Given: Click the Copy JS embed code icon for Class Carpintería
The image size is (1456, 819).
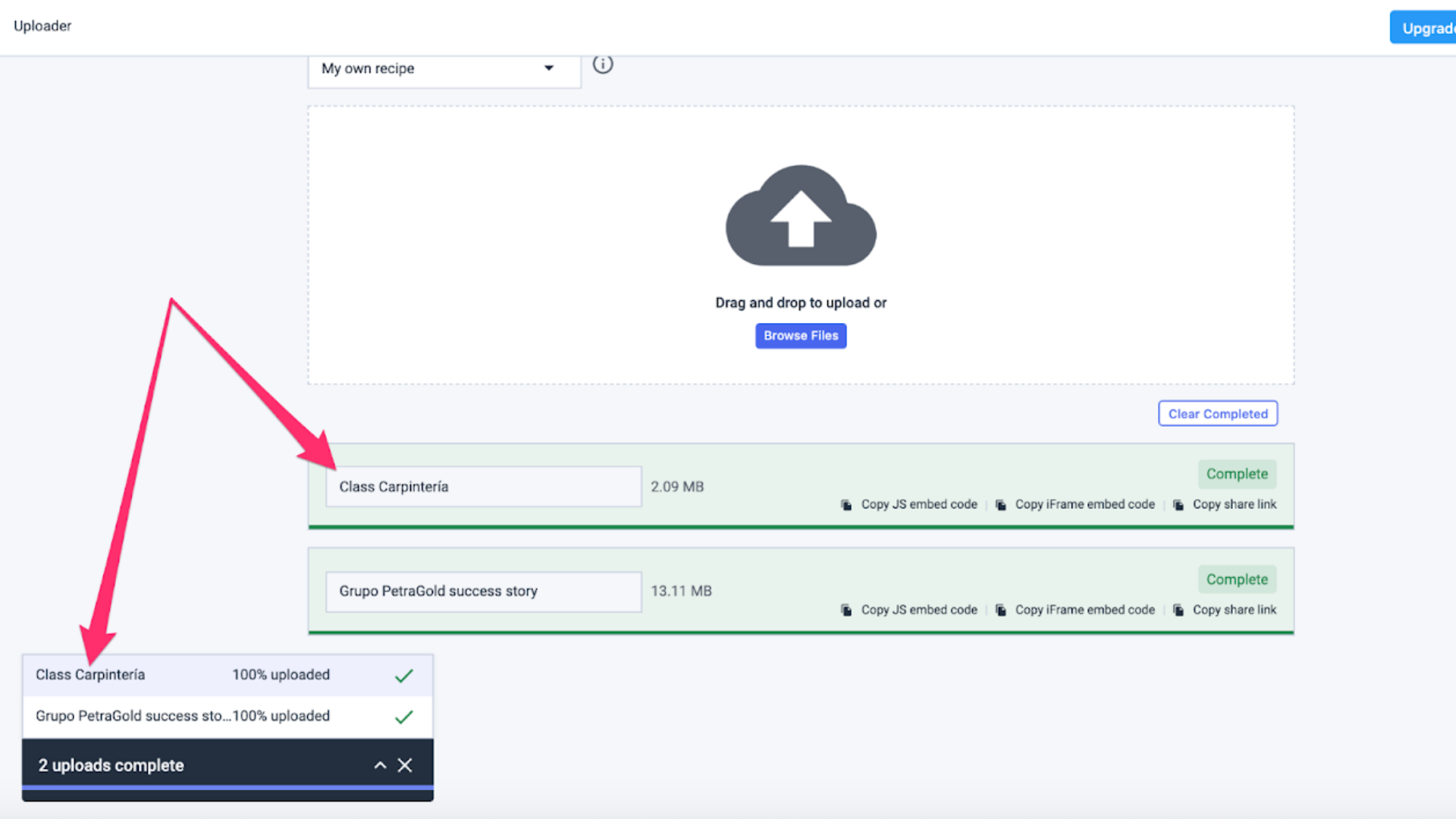Looking at the screenshot, I should tap(846, 504).
